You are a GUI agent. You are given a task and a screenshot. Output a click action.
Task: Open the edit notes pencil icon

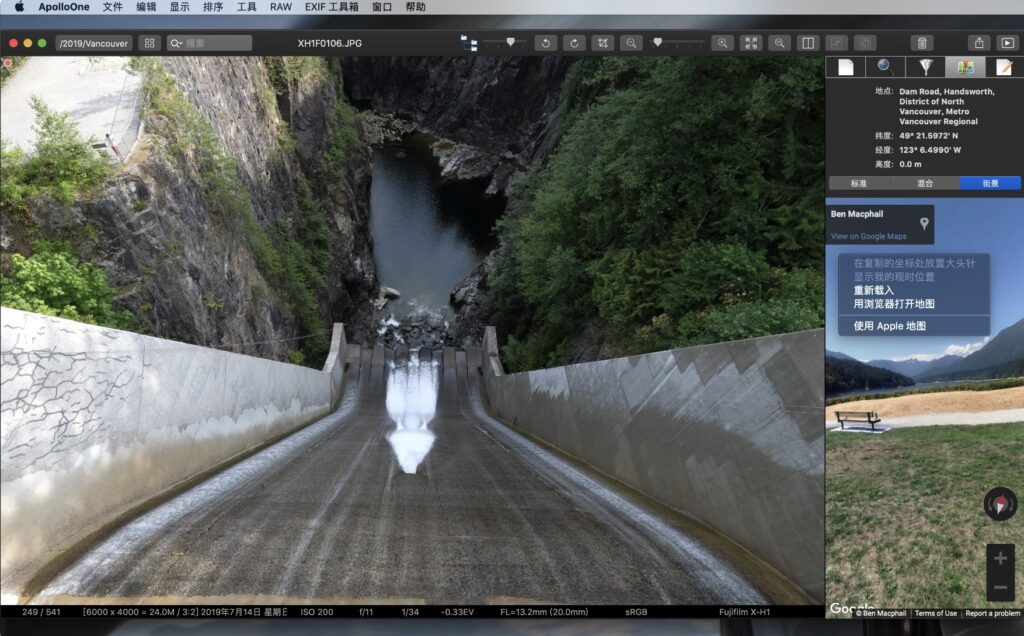1004,66
